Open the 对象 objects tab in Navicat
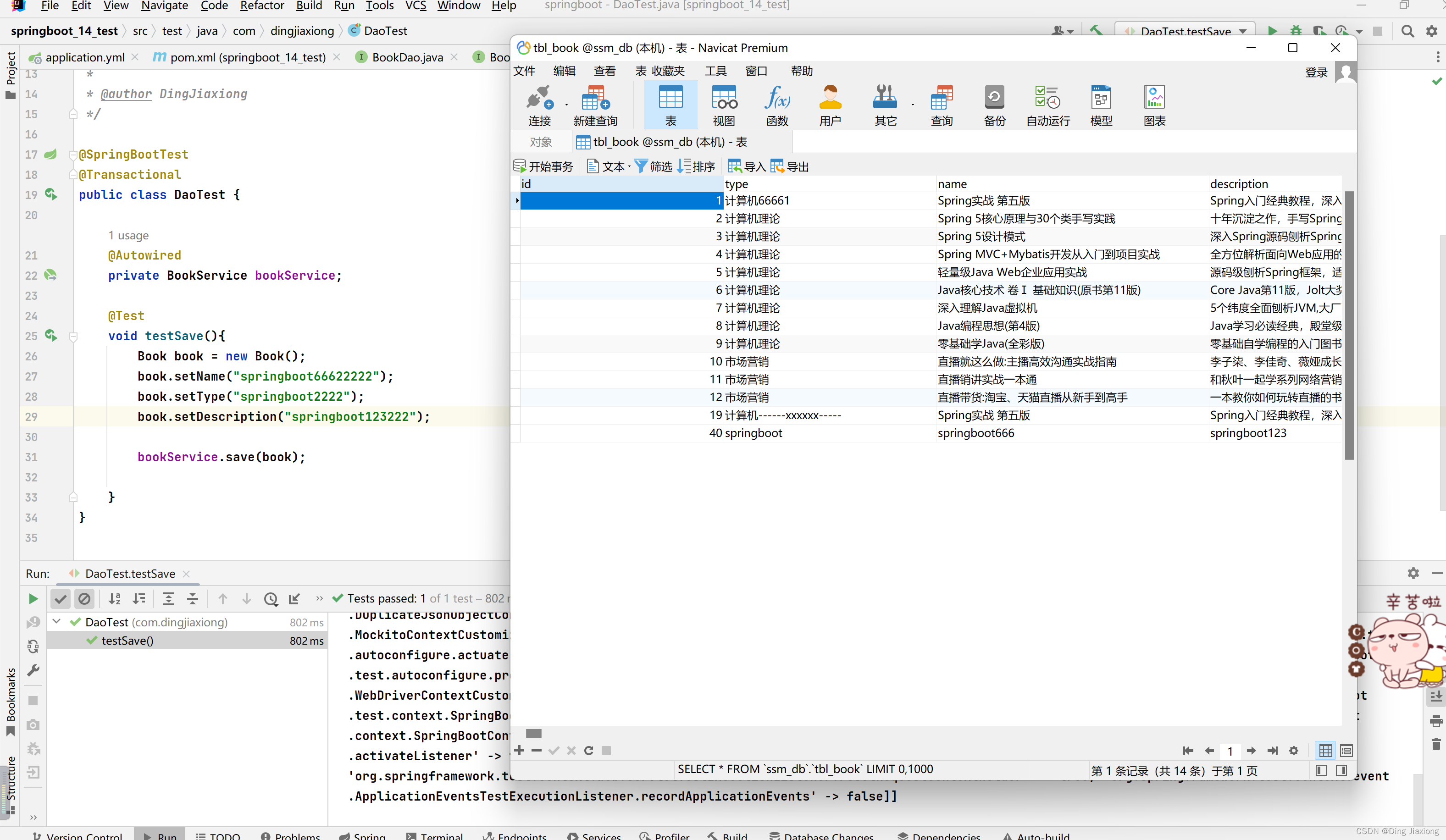The width and height of the screenshot is (1446, 840). (541, 142)
